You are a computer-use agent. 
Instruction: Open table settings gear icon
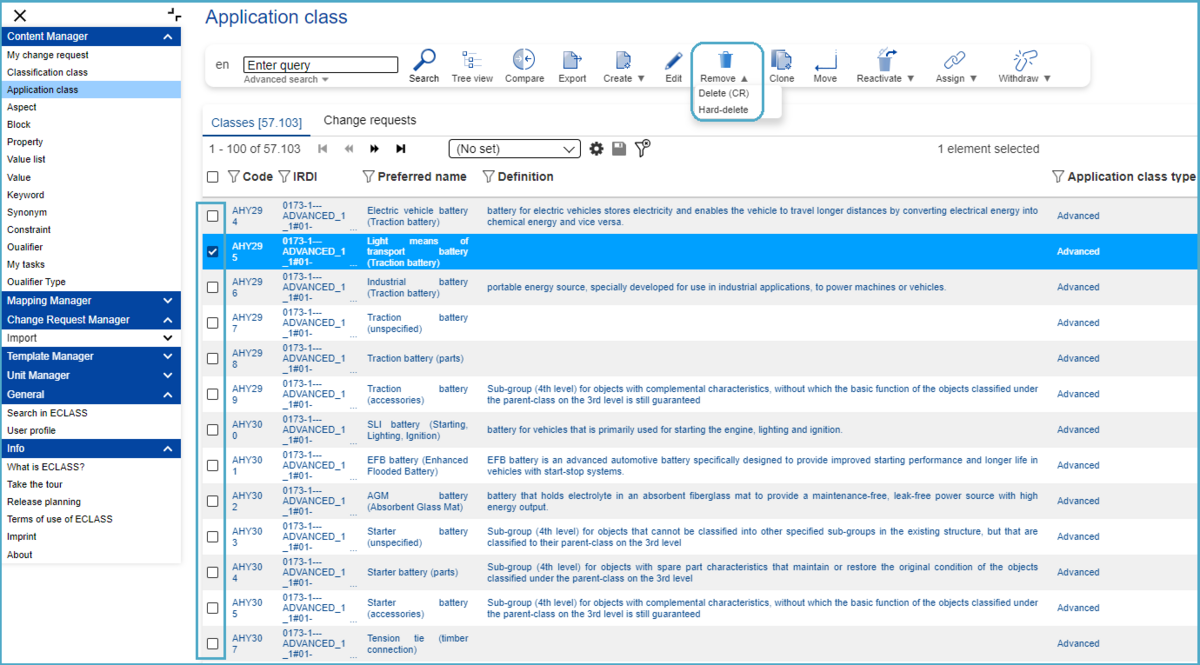[x=596, y=149]
